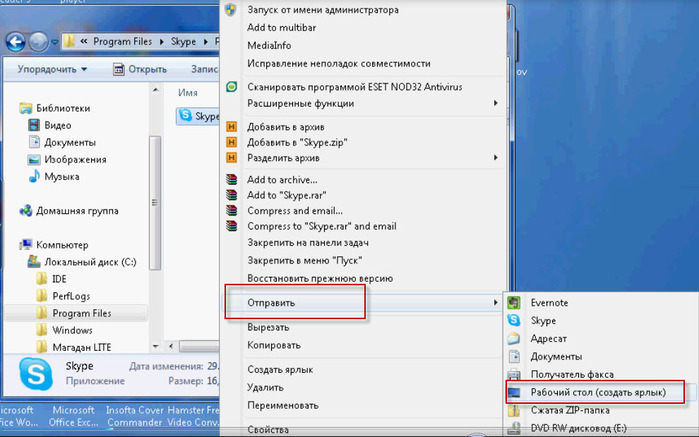This screenshot has height=437, width=699.
Task: Open the Отправить submenu
Action: click(x=363, y=303)
